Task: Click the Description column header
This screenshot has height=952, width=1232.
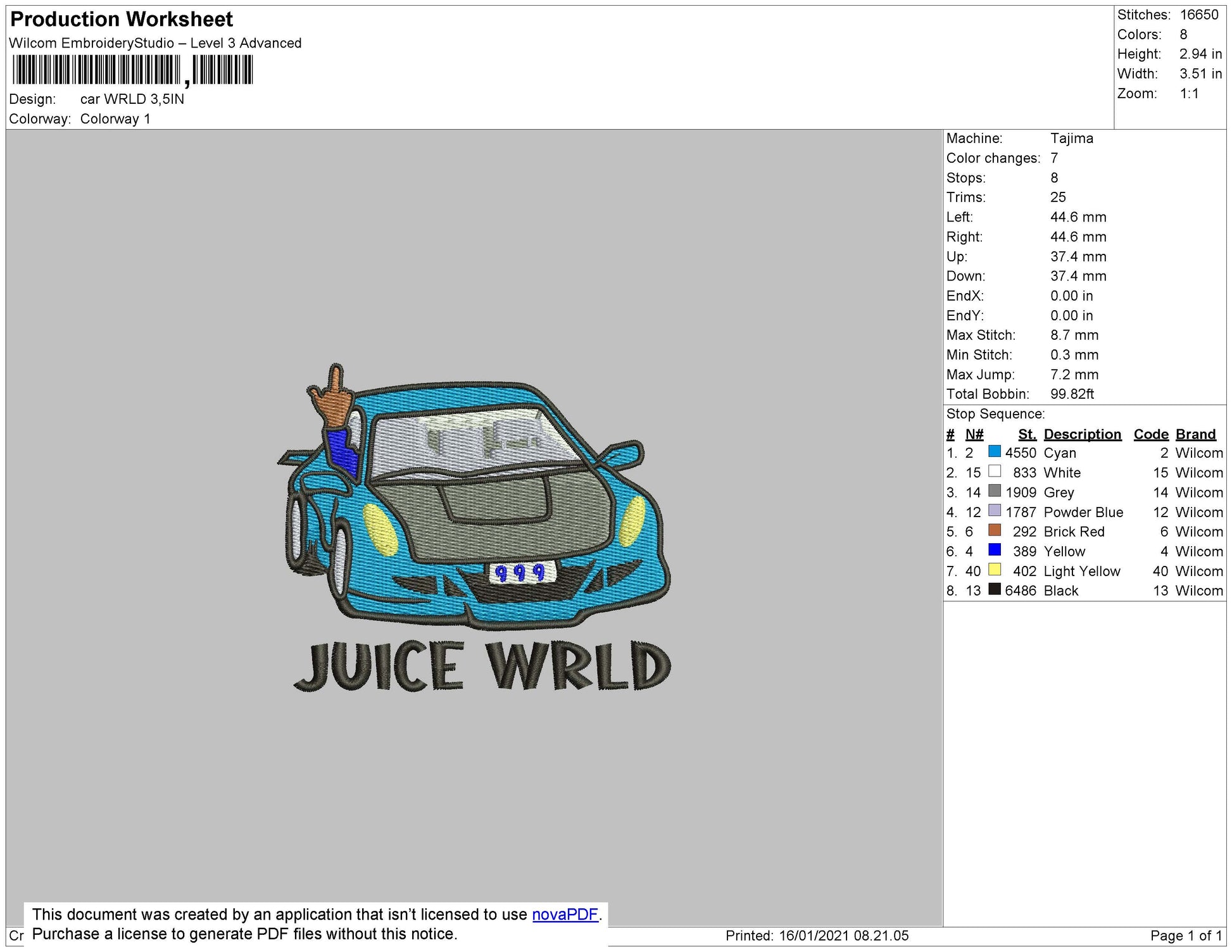Action: pyautogui.click(x=1083, y=434)
